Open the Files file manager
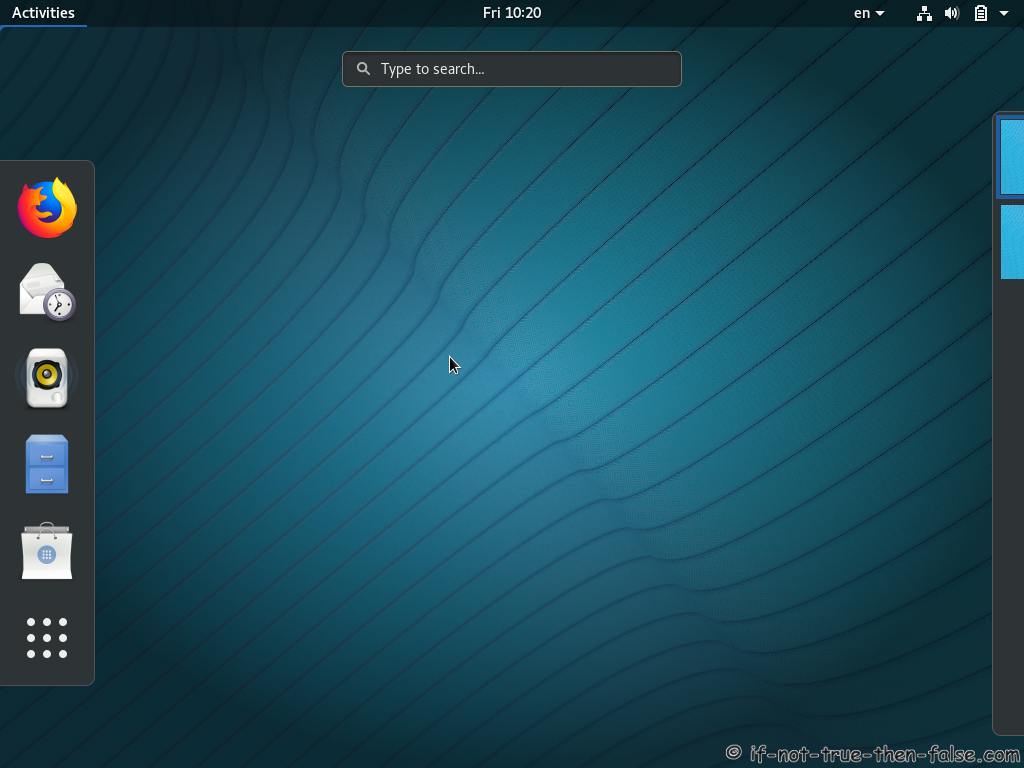Screen dimensions: 1024x768 pyautogui.click(x=47, y=464)
